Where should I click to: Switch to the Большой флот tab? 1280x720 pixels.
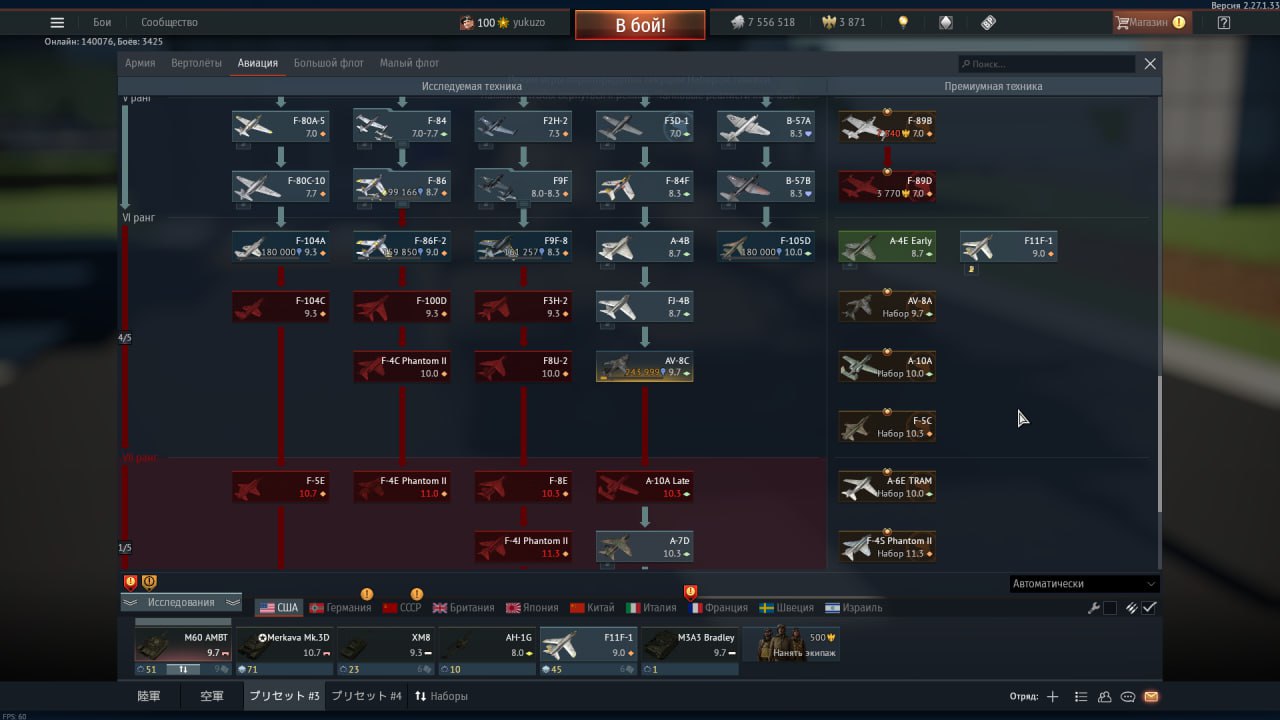click(328, 63)
